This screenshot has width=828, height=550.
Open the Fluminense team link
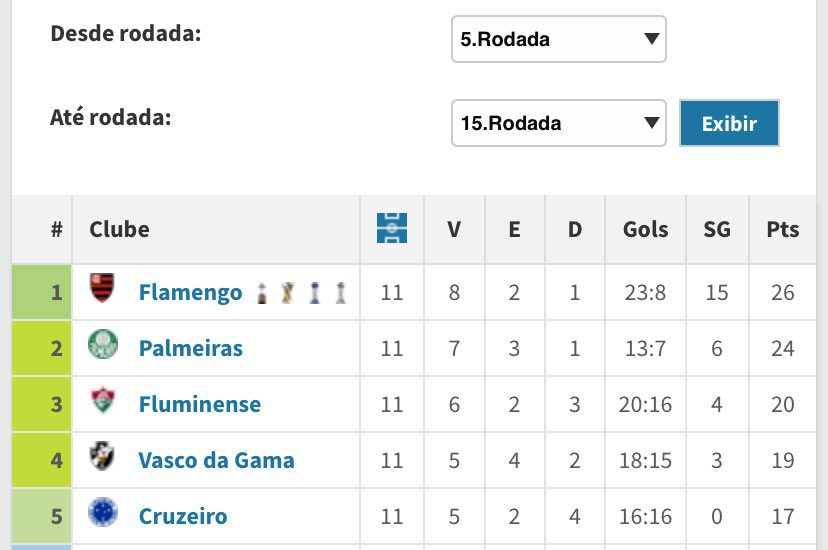200,404
